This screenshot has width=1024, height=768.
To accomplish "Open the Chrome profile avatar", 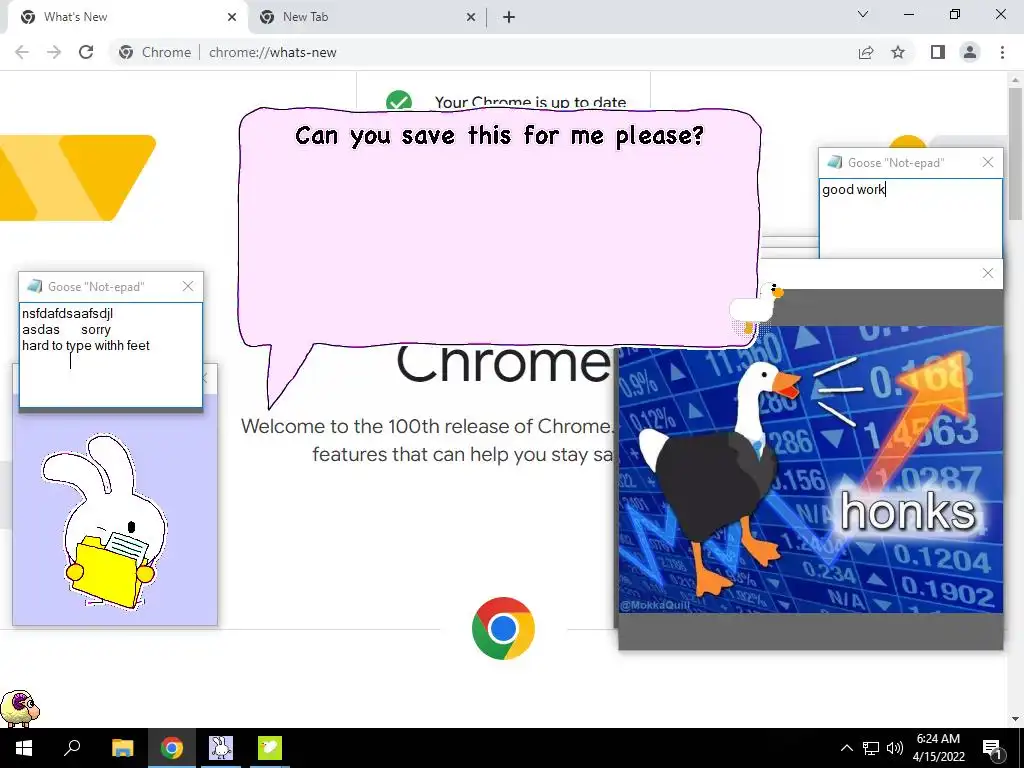I will click(x=970, y=52).
